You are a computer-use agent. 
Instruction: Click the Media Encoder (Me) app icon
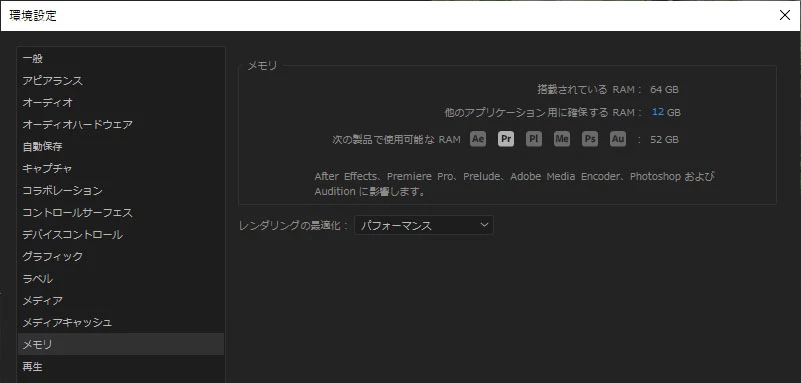[x=562, y=139]
